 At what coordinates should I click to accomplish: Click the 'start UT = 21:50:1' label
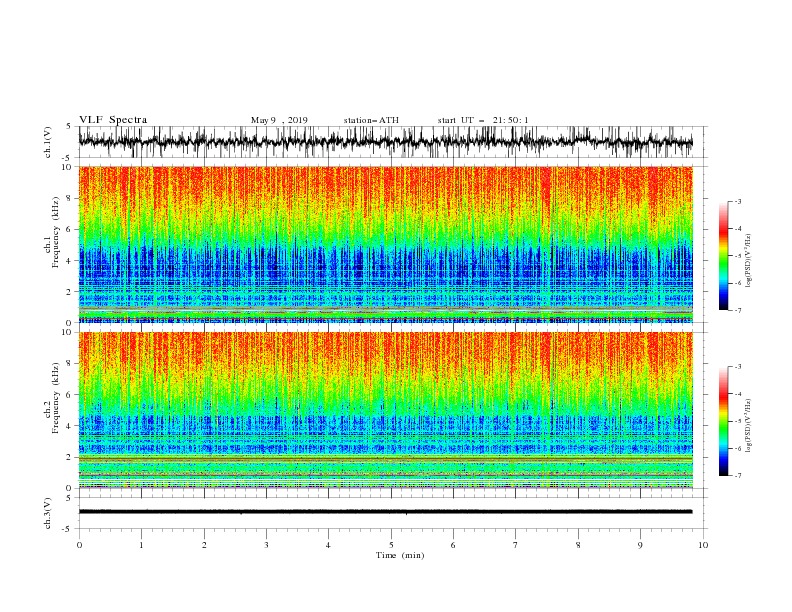(482, 120)
